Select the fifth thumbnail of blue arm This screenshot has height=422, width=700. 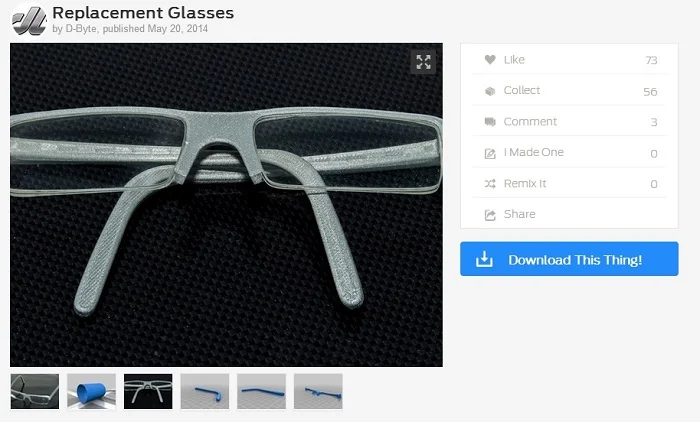tap(261, 391)
